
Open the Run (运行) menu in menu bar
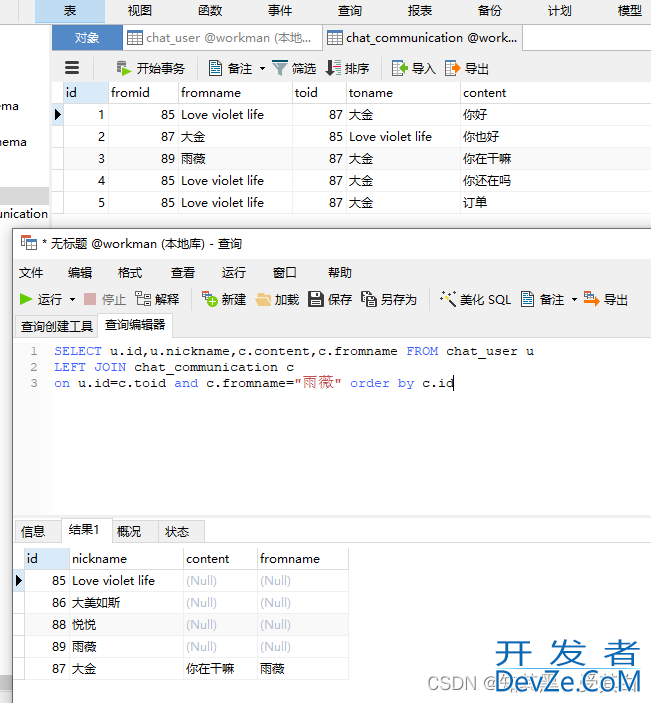(234, 273)
